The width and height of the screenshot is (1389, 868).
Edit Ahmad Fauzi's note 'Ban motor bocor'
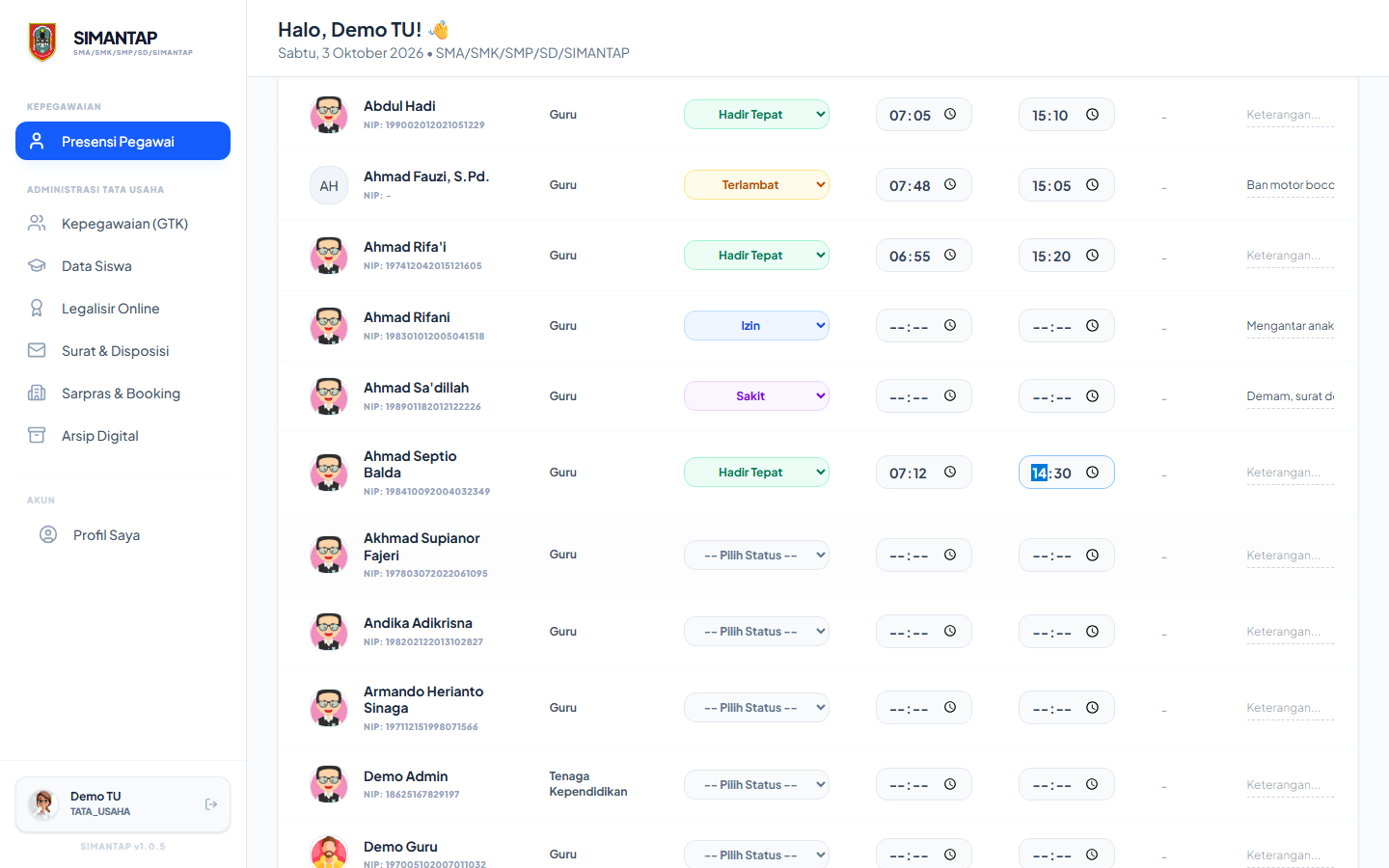tap(1290, 185)
